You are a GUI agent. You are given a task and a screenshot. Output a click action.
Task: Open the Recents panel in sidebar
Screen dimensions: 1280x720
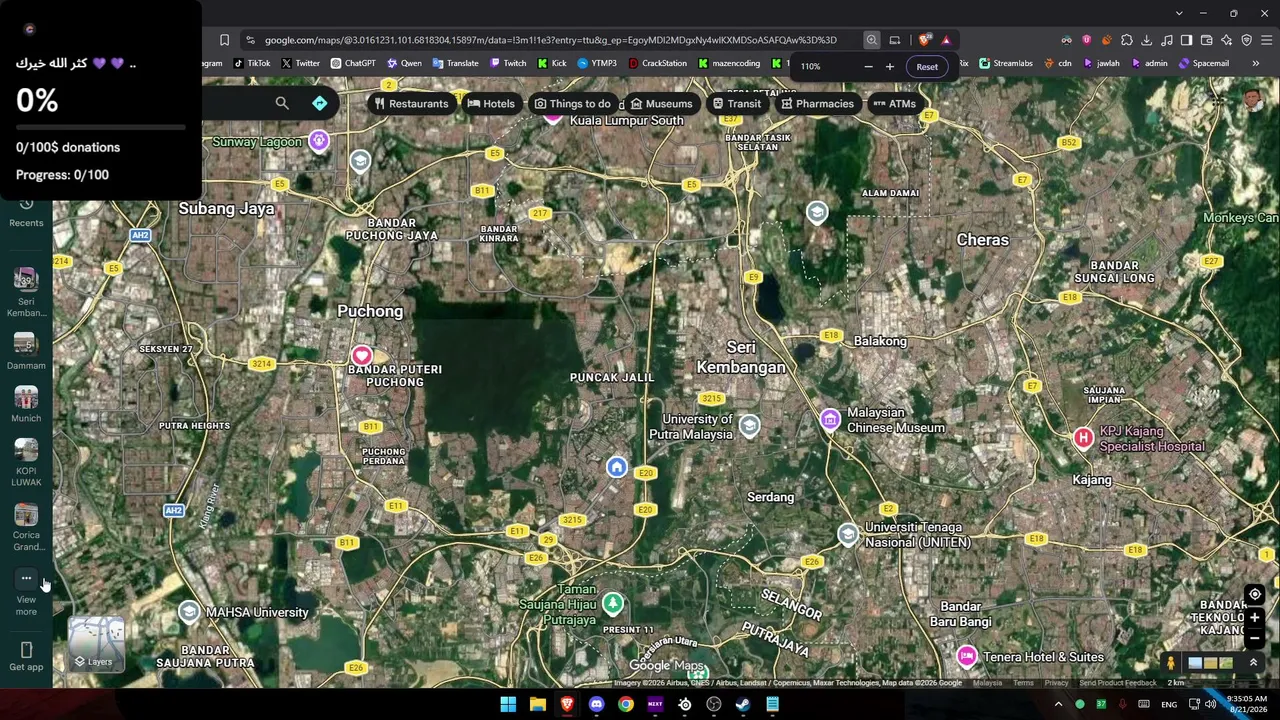click(x=26, y=212)
